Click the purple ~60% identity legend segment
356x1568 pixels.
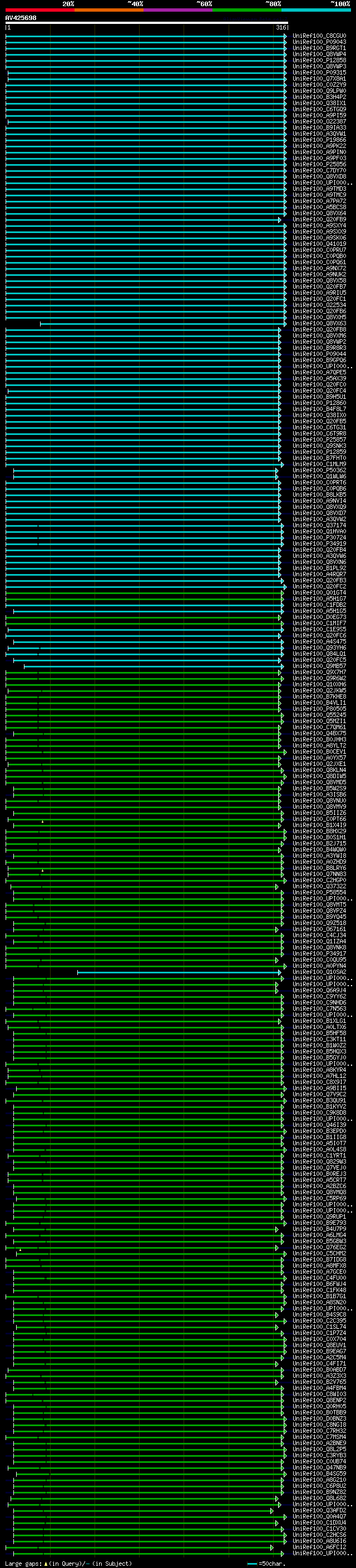(x=179, y=10)
